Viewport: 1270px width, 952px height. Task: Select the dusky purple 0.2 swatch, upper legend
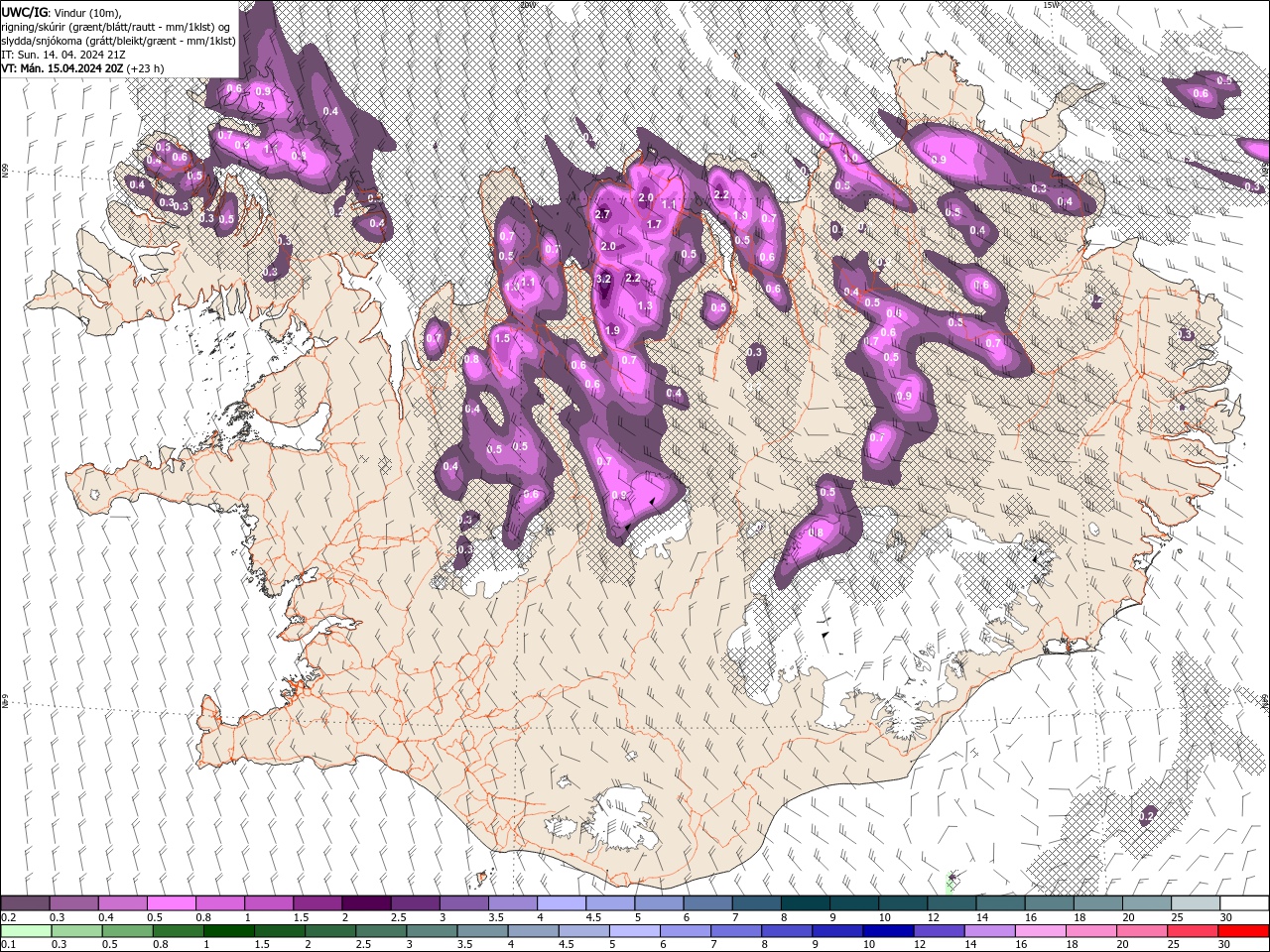(x=25, y=903)
